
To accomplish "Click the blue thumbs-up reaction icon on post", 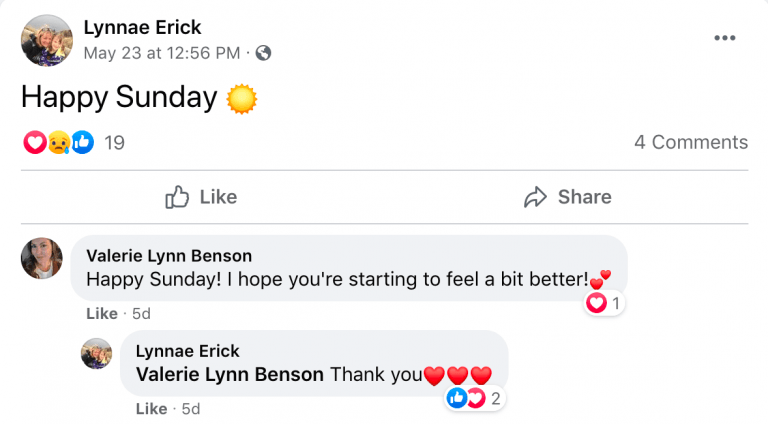I will 82,143.
